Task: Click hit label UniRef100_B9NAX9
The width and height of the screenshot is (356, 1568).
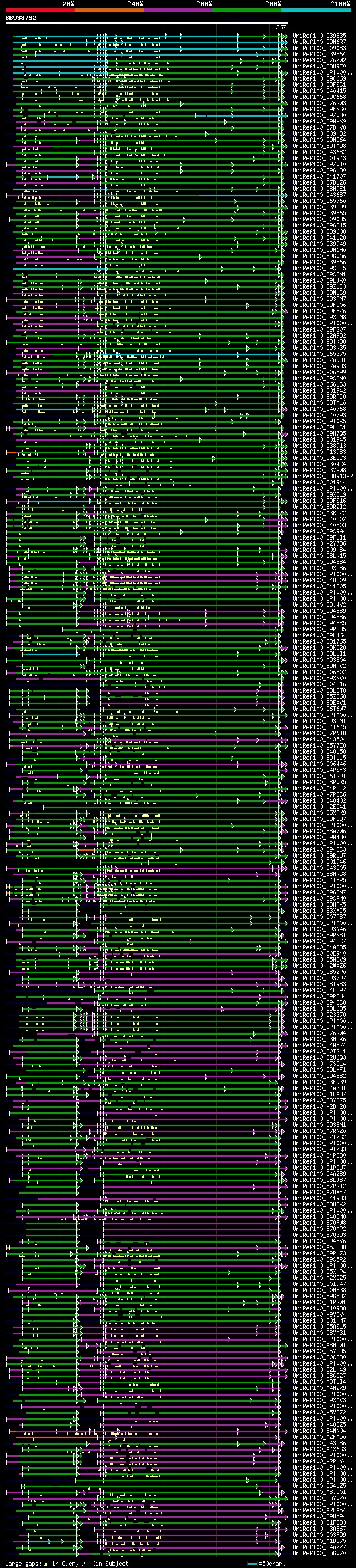Action: [x=319, y=122]
